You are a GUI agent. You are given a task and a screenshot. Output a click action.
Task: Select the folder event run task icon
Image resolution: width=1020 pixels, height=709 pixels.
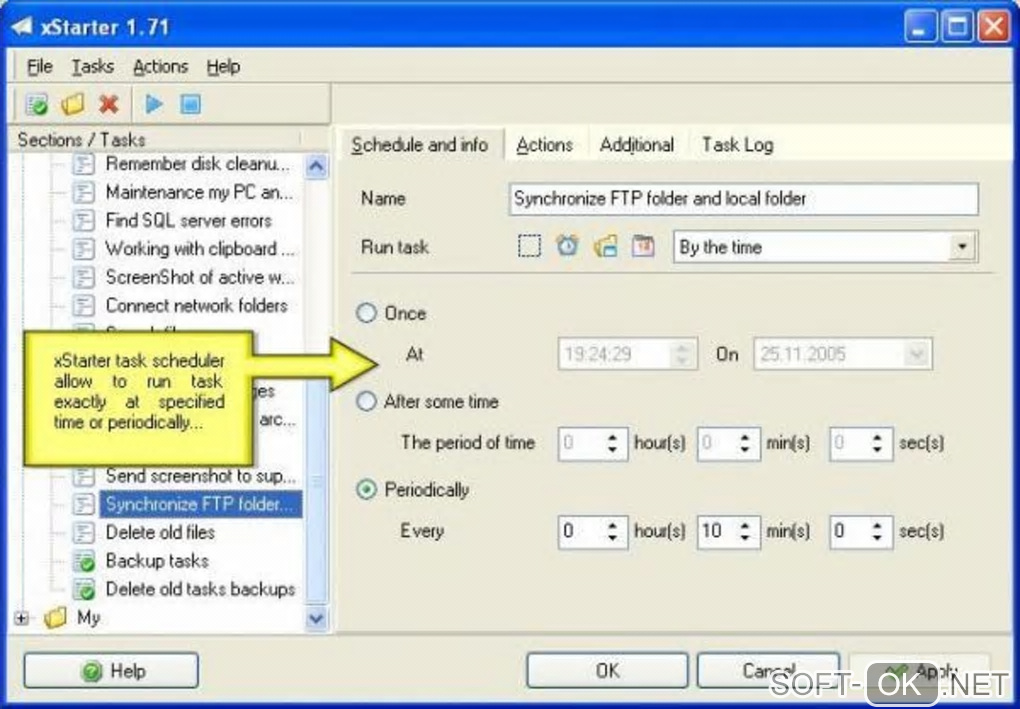coord(606,247)
